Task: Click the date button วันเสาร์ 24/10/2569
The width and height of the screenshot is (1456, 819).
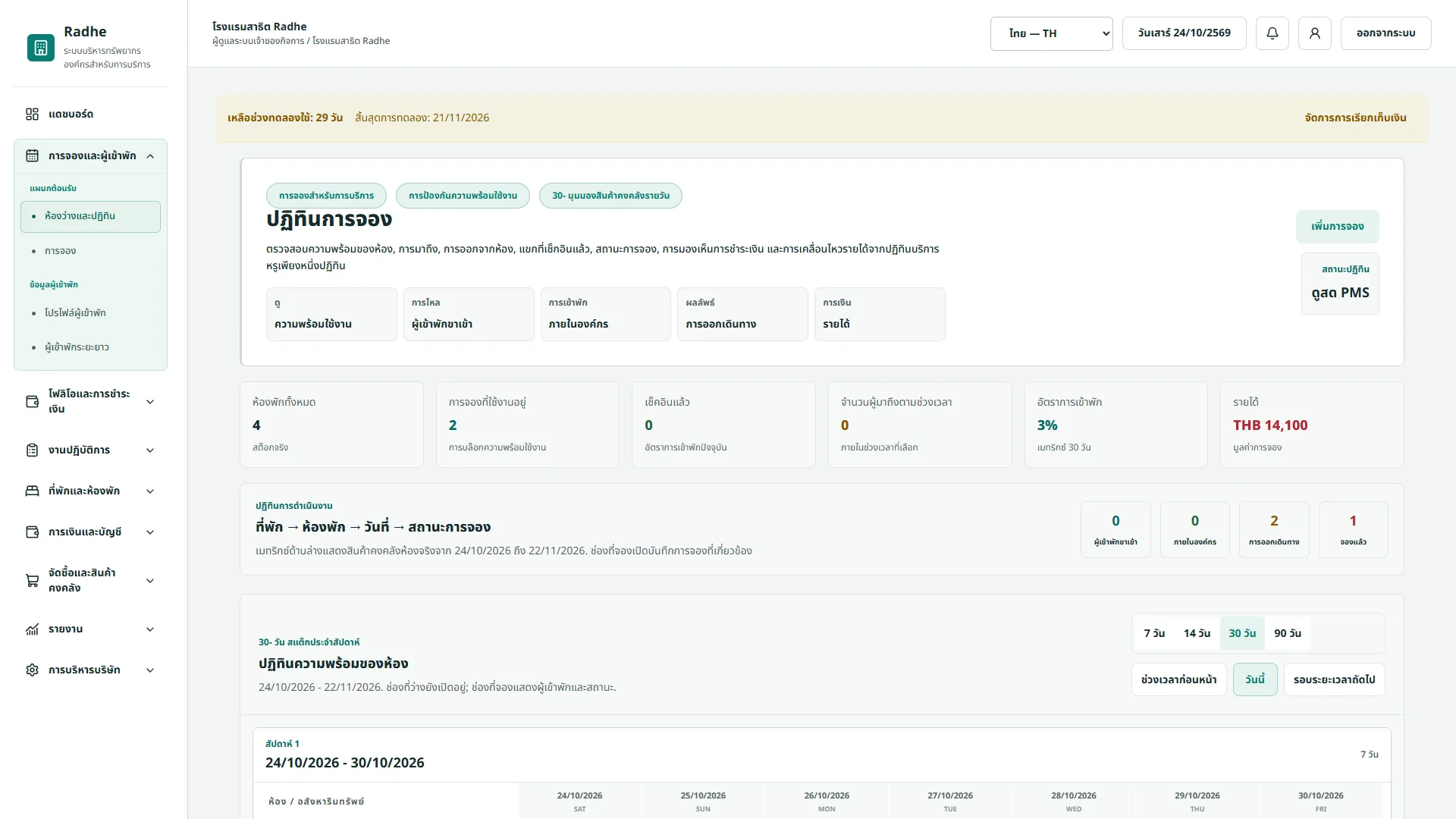Action: point(1184,33)
